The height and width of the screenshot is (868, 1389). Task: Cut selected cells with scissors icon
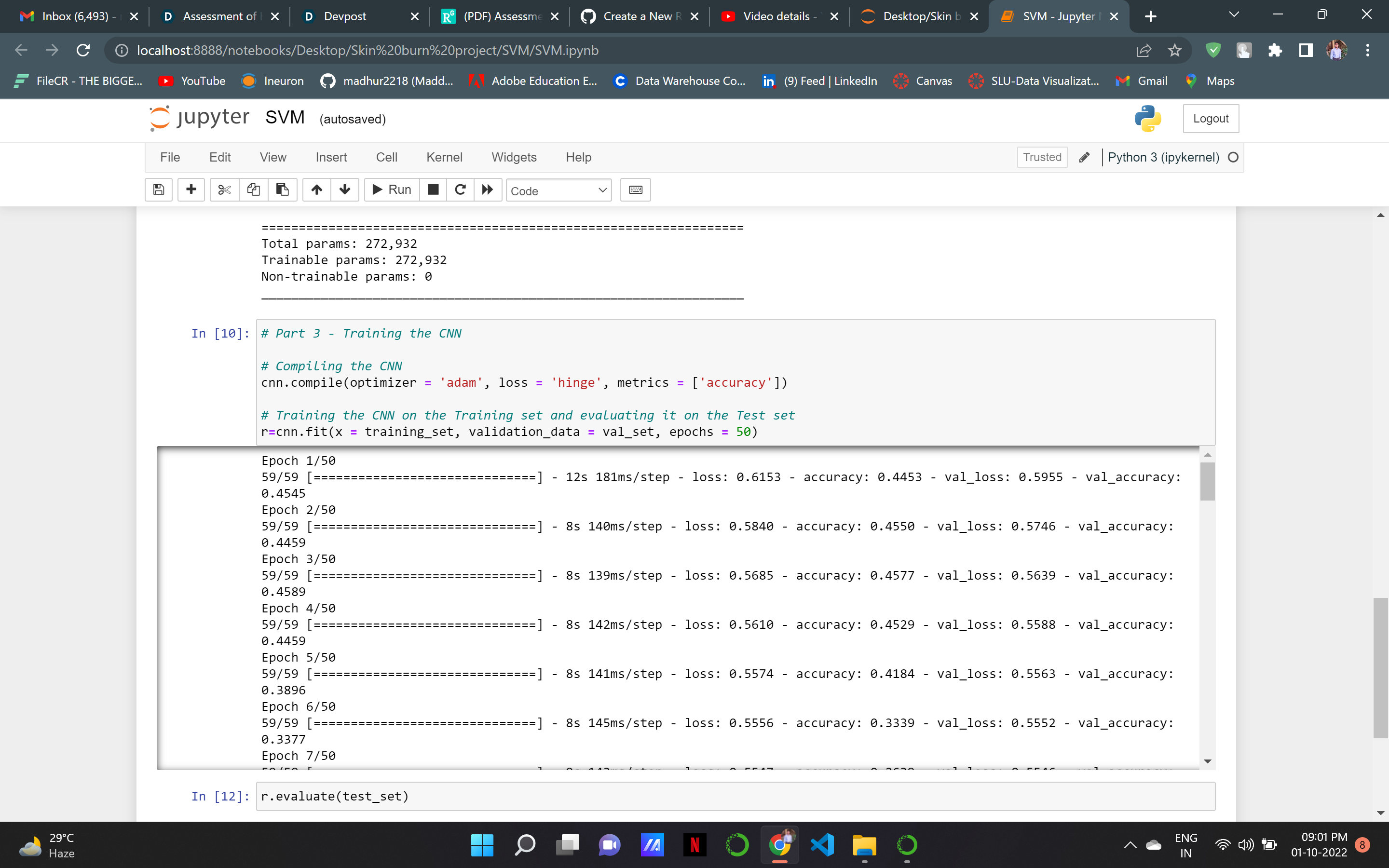click(224, 190)
